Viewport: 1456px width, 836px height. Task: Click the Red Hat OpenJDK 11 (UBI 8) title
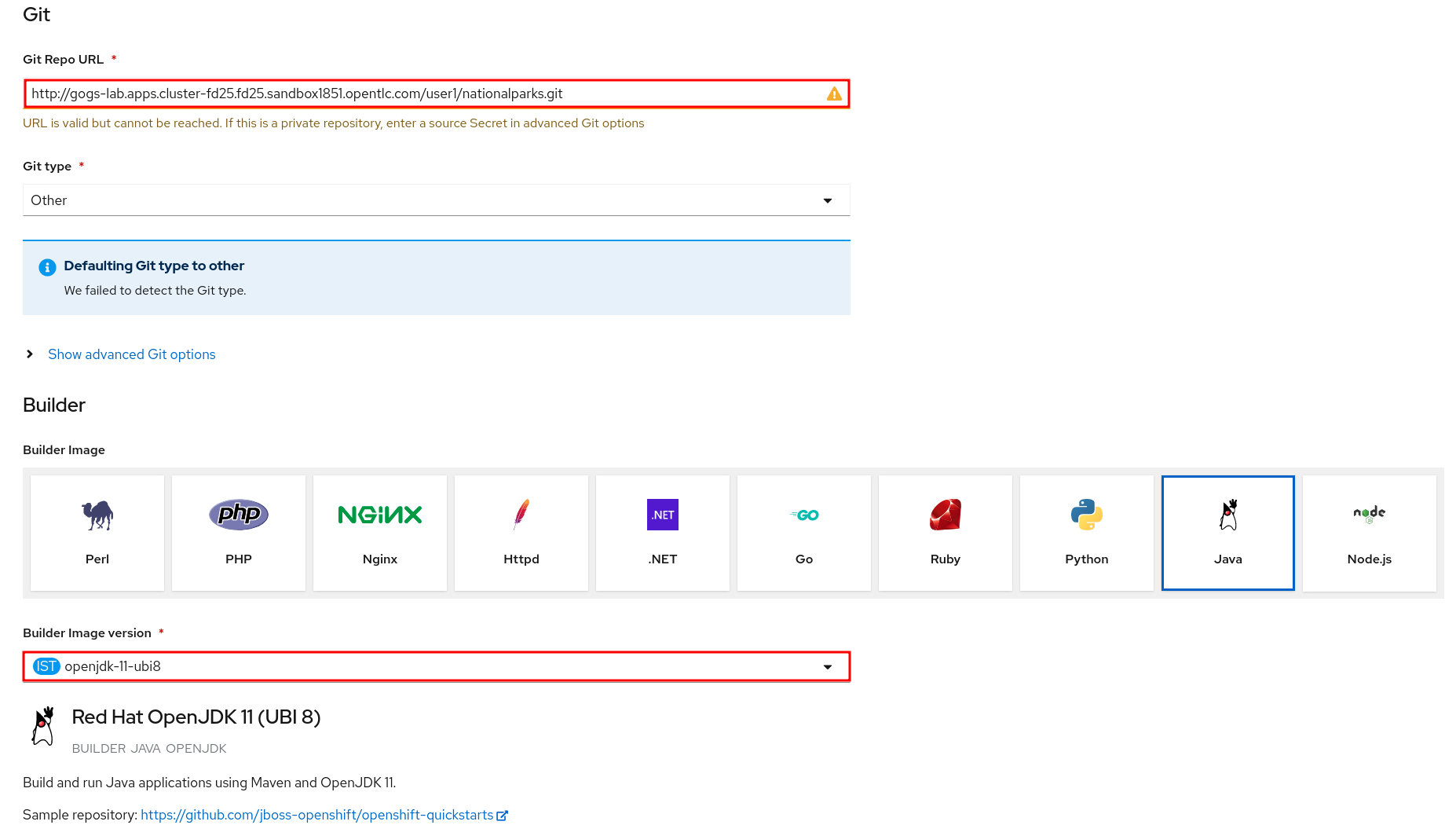[x=196, y=717]
